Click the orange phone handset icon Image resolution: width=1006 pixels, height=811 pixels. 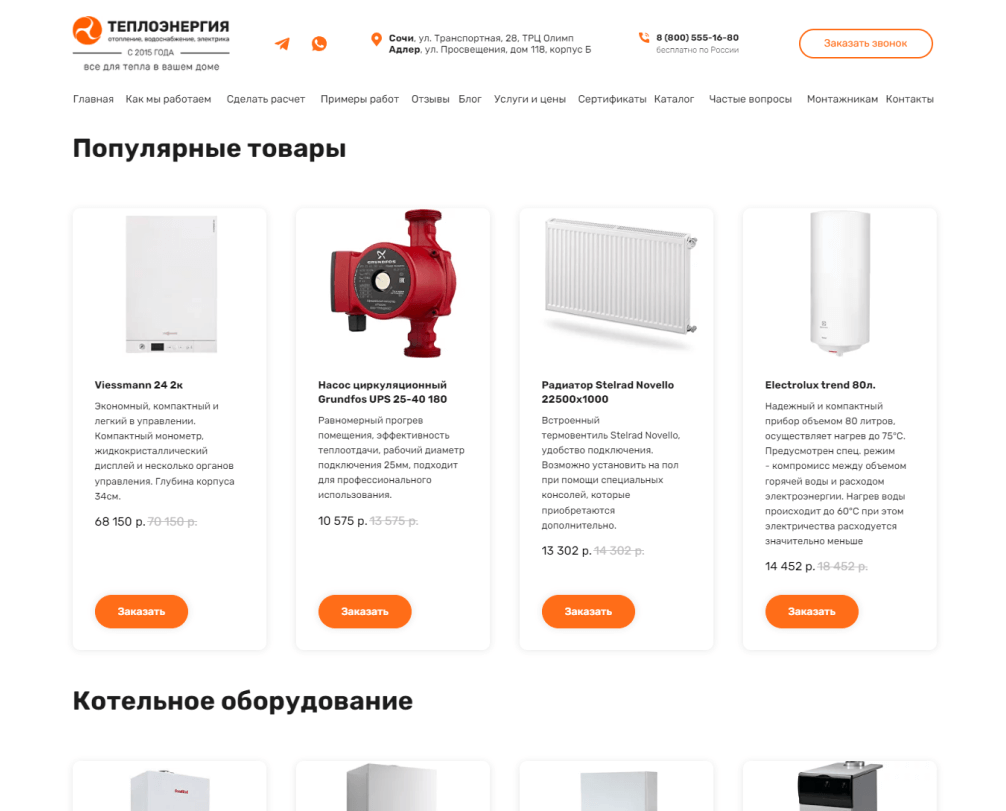tap(644, 37)
